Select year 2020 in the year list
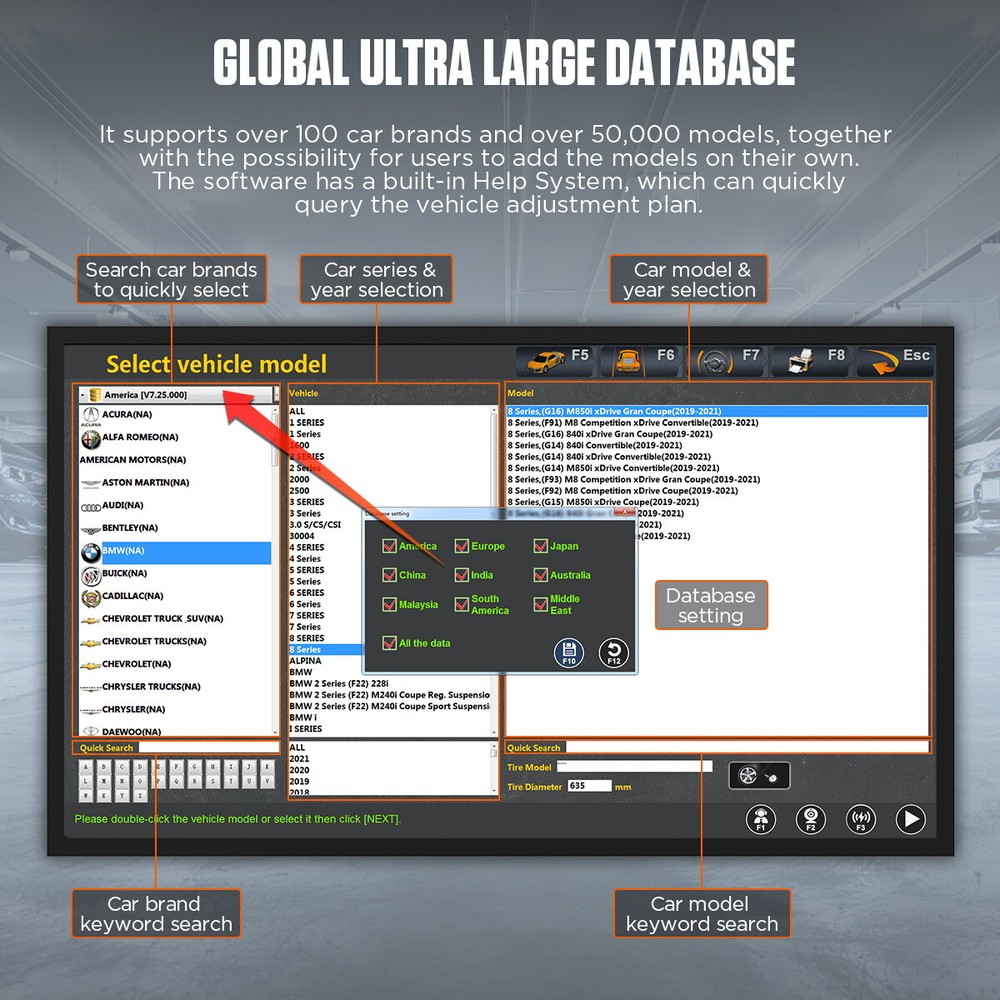Screen dimensions: 1000x1000 pyautogui.click(x=299, y=770)
